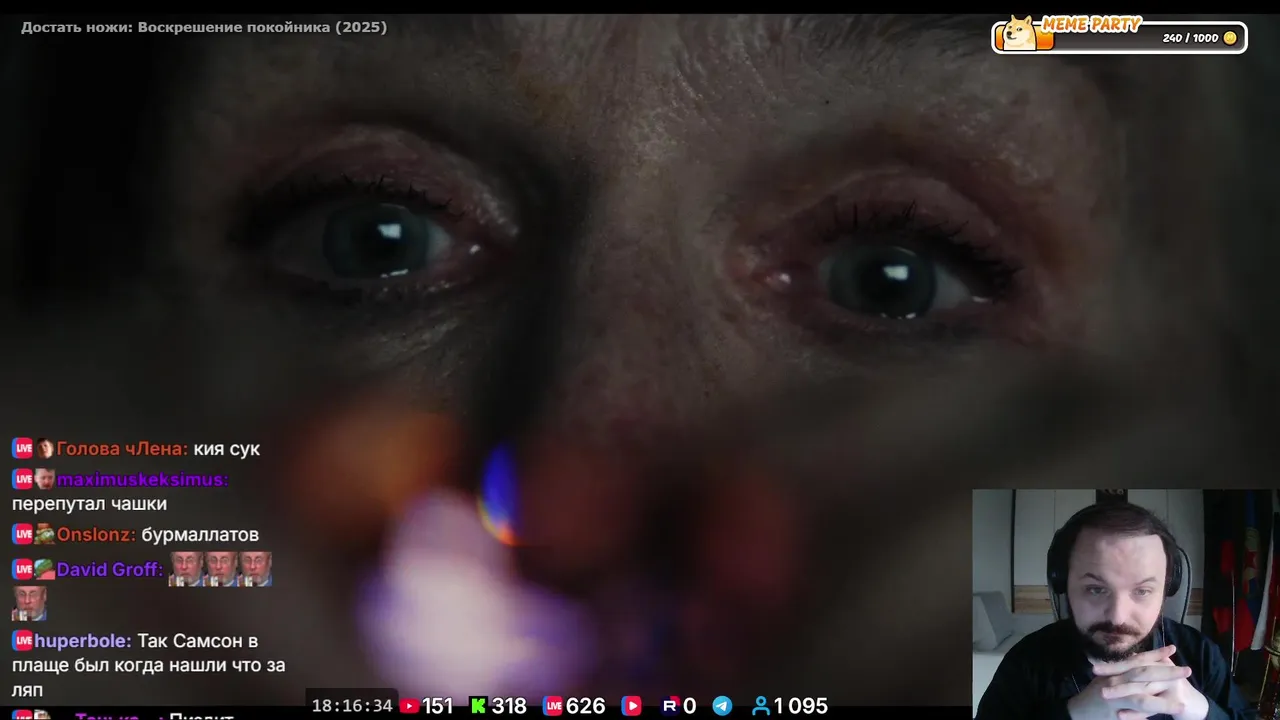Click the movie title Достать ножи overlay
This screenshot has height=720, width=1280.
(204, 27)
